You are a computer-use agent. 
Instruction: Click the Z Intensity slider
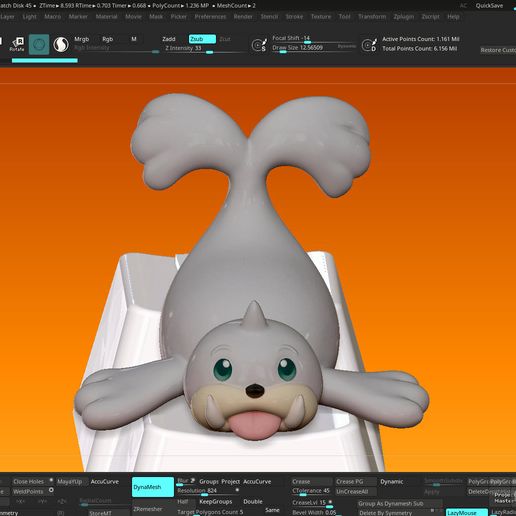(x=204, y=49)
